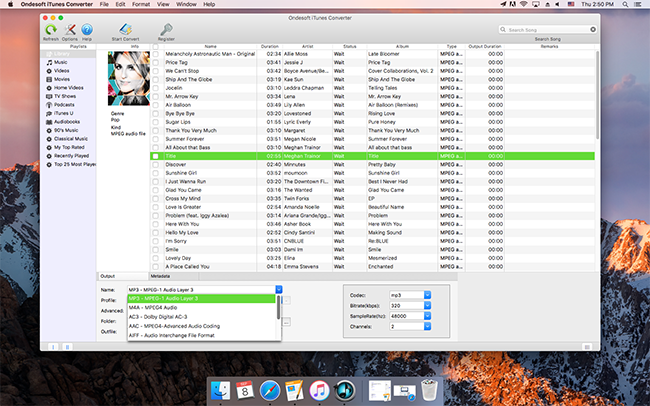
Task: Check the highlighted Title song checkbox
Action: tap(155, 156)
